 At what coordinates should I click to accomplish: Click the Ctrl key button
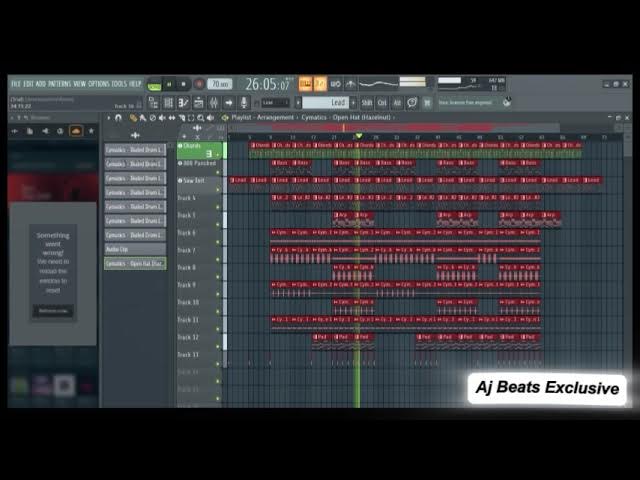pos(382,103)
